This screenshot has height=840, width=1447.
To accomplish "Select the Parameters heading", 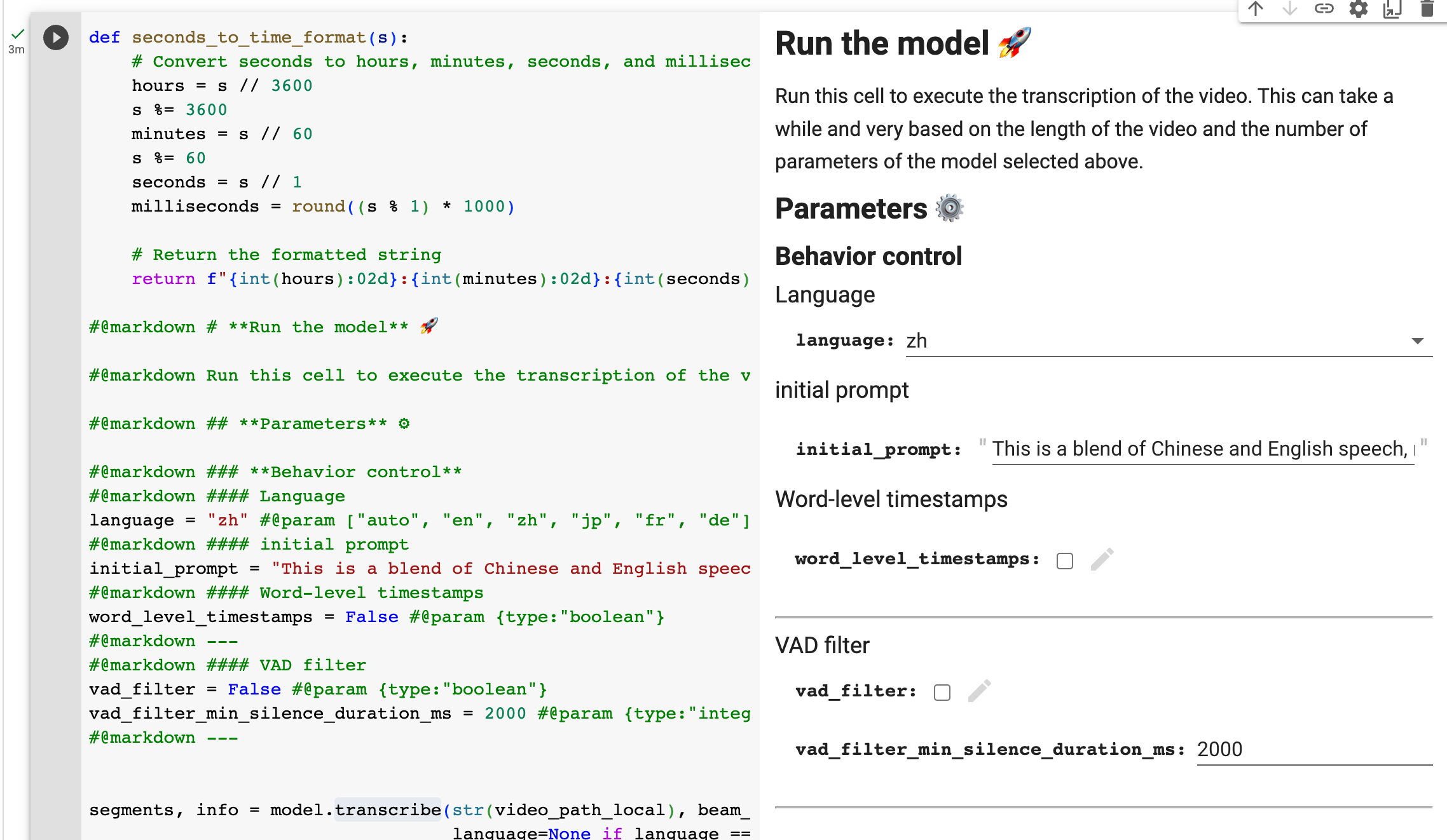I will click(x=852, y=208).
